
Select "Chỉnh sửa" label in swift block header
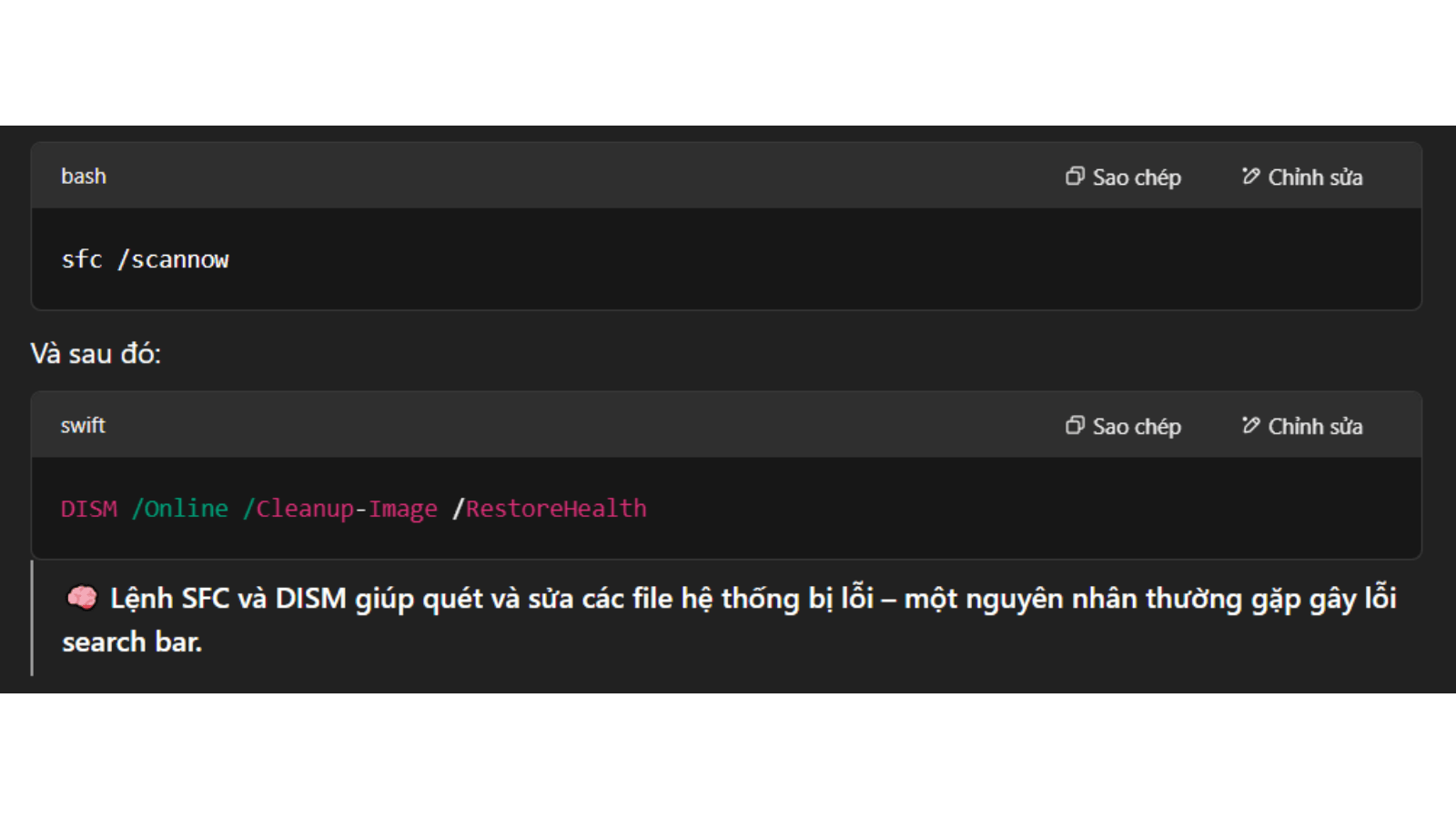point(1315,427)
